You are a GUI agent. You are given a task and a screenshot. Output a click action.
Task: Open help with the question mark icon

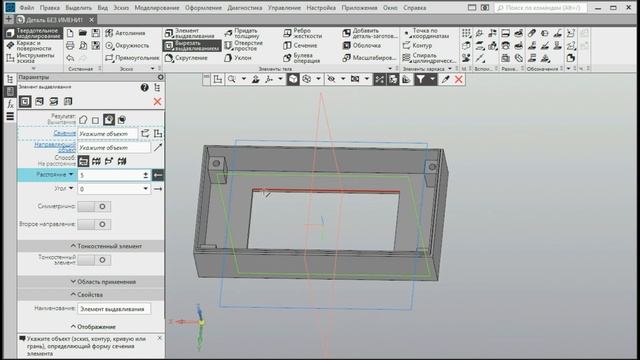(144, 87)
